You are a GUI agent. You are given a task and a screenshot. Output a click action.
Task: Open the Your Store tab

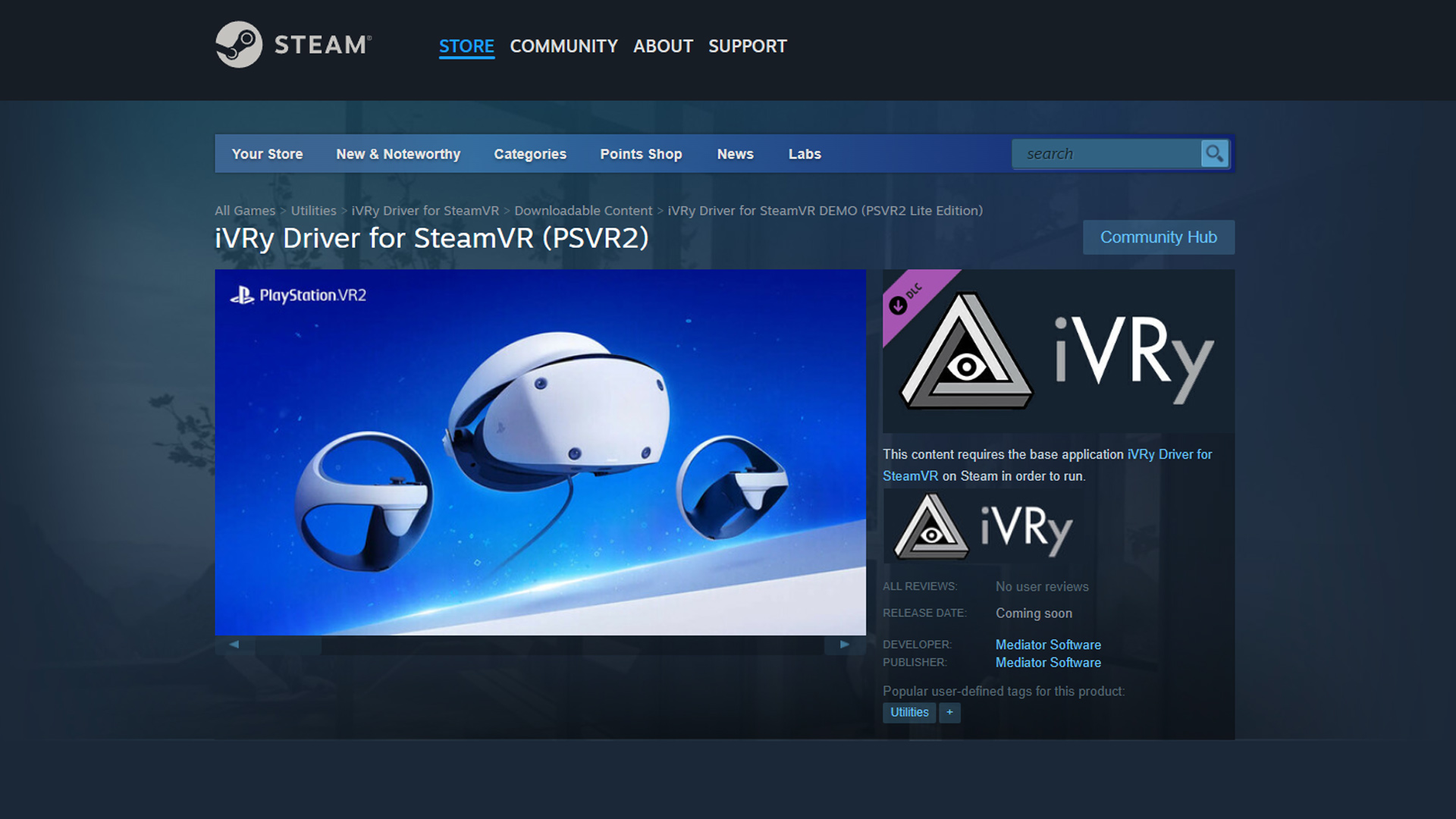click(x=267, y=154)
